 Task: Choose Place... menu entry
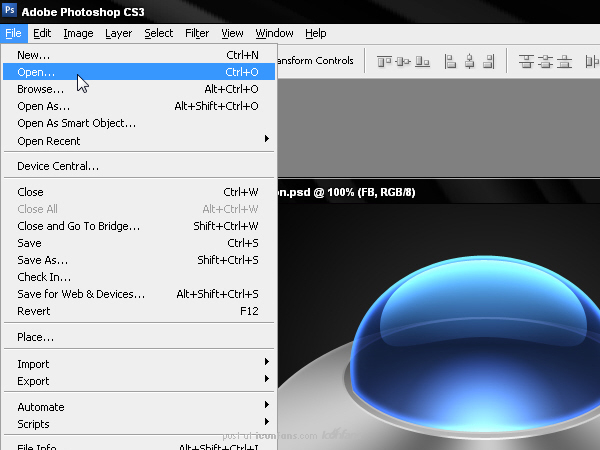point(139,337)
